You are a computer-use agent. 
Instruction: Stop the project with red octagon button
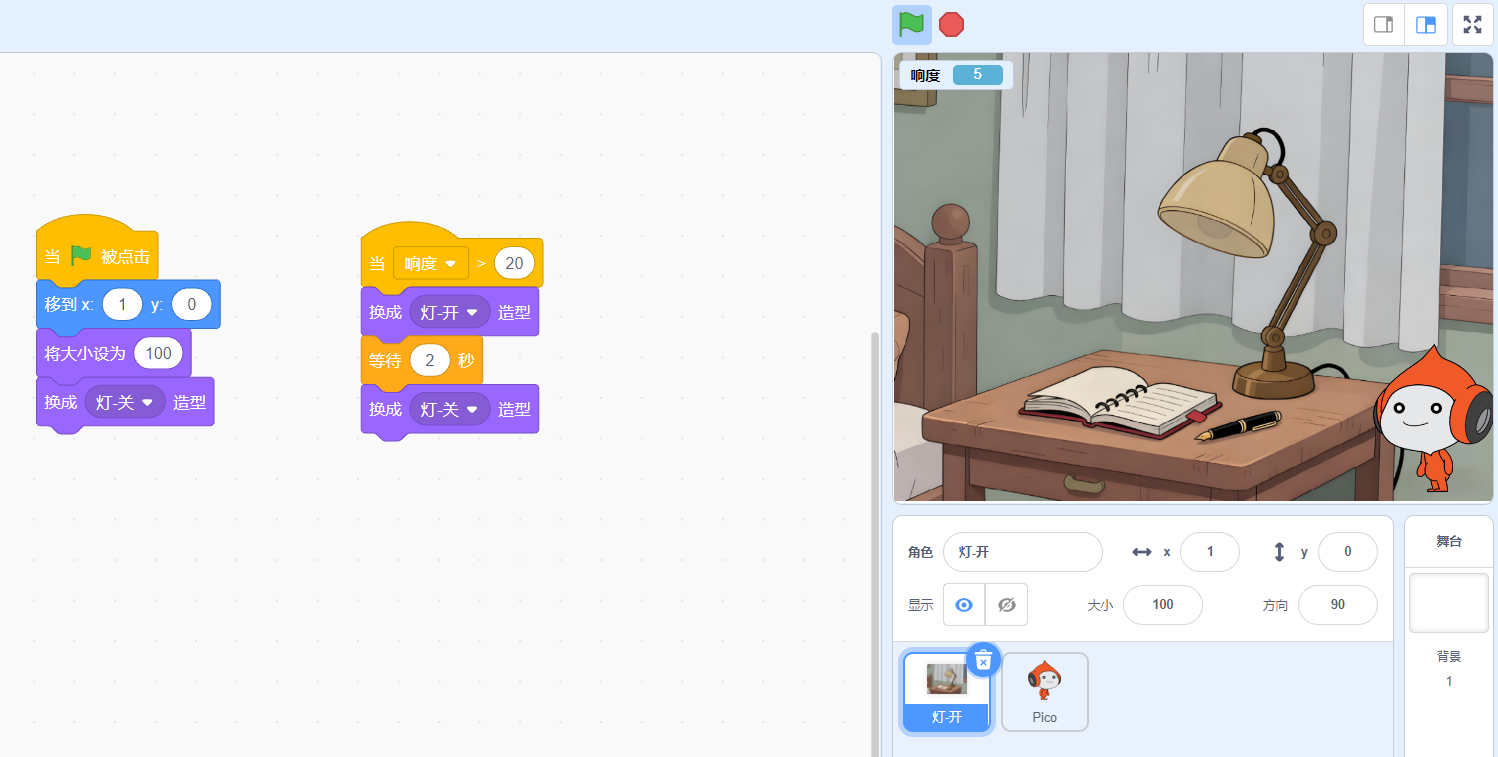pos(952,24)
